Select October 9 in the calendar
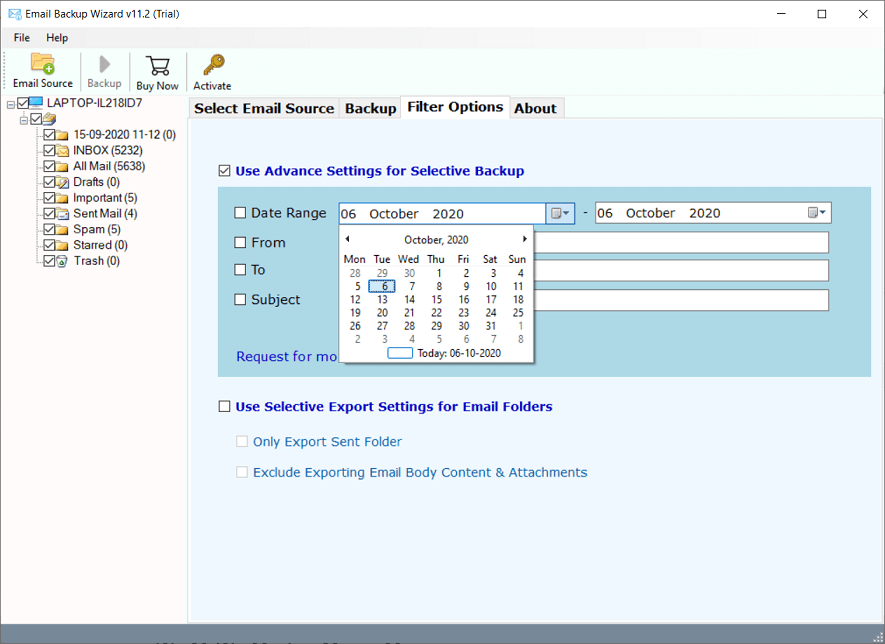The height and width of the screenshot is (644, 885). tap(462, 285)
